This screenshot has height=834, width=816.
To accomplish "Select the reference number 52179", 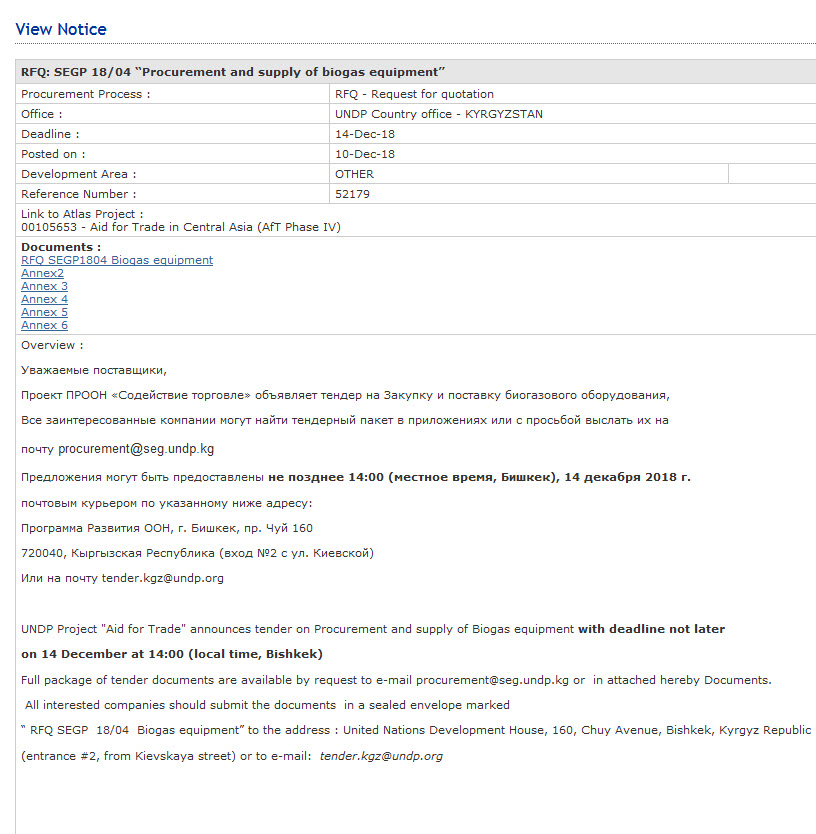I will click(x=352, y=194).
